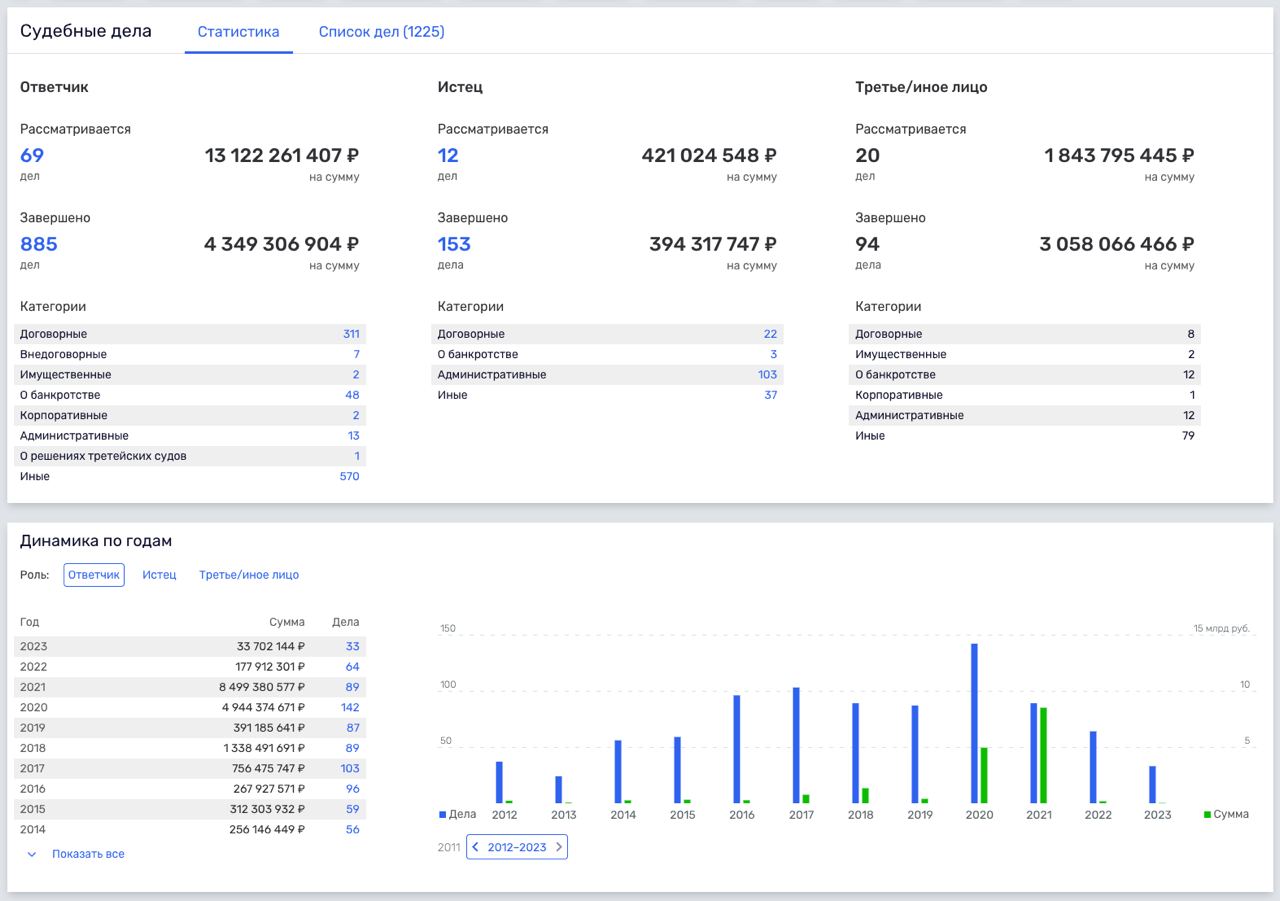The image size is (1280, 901).
Task: Click the previous year range arrow
Action: (476, 847)
